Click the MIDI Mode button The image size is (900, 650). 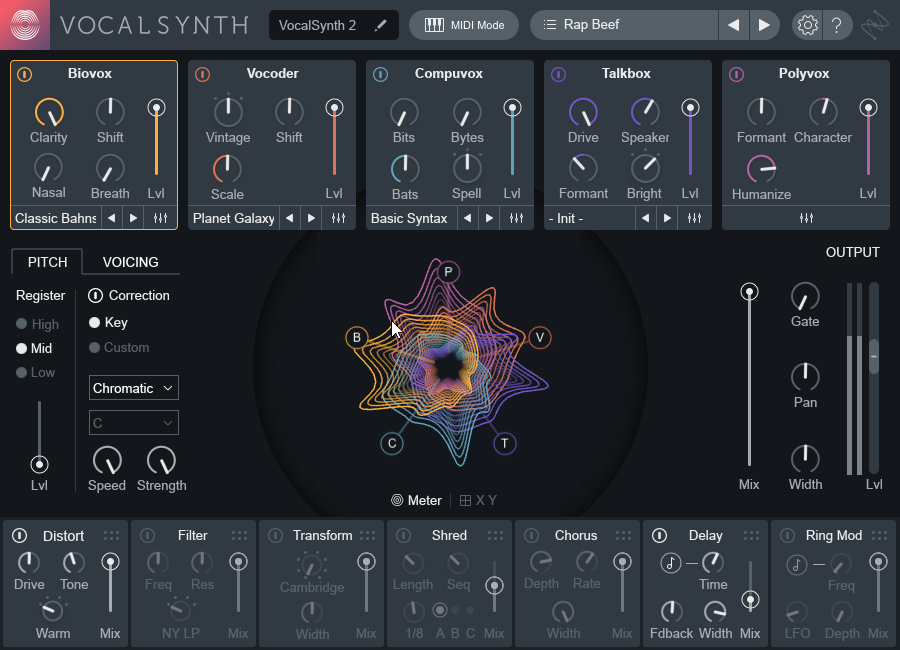click(464, 25)
